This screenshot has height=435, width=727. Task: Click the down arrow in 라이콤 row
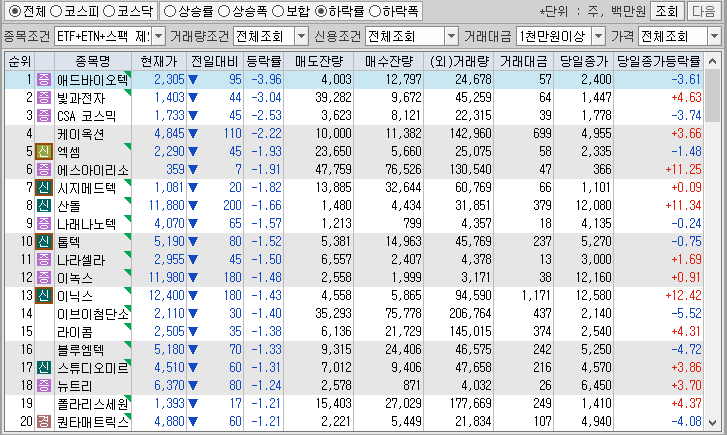pos(193,332)
